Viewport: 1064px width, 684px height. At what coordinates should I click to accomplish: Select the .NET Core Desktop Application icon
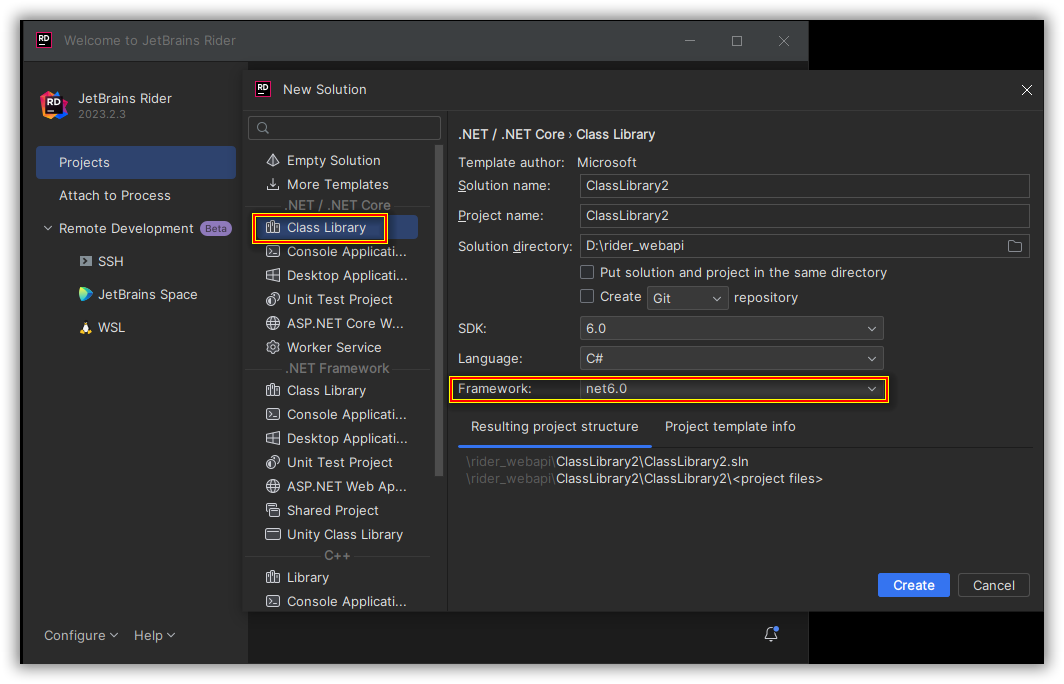[273, 275]
